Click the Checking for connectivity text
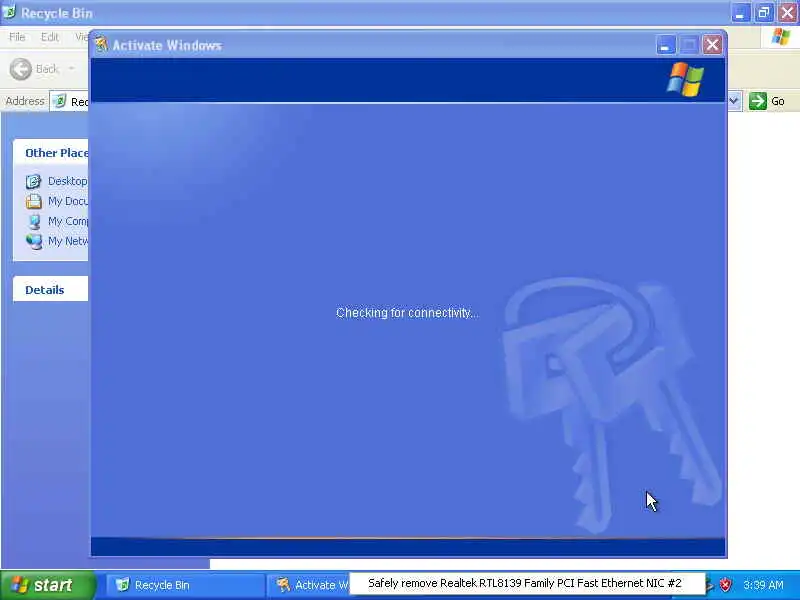 [407, 313]
